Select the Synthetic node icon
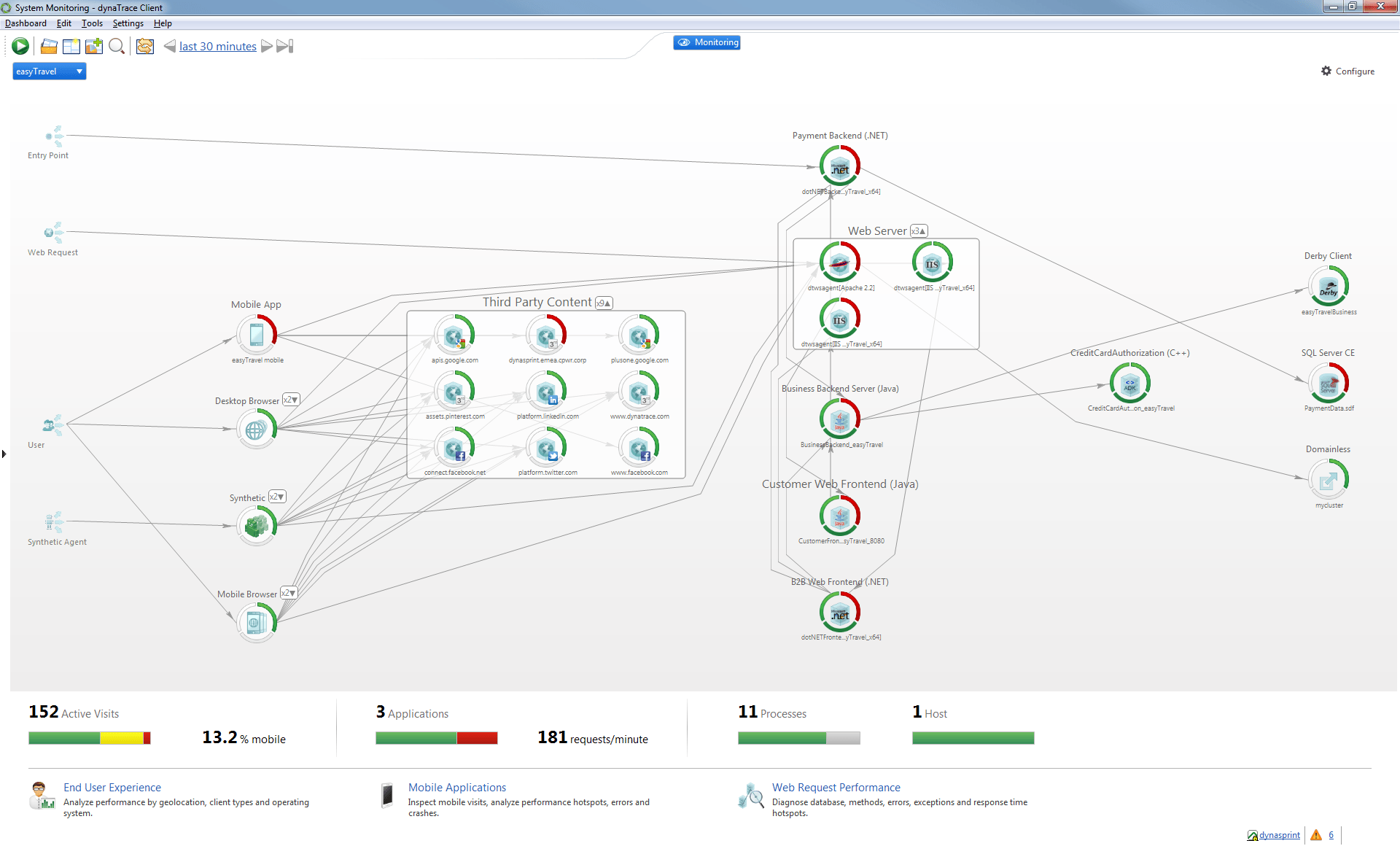This screenshot has width=1400, height=846. pos(257,525)
